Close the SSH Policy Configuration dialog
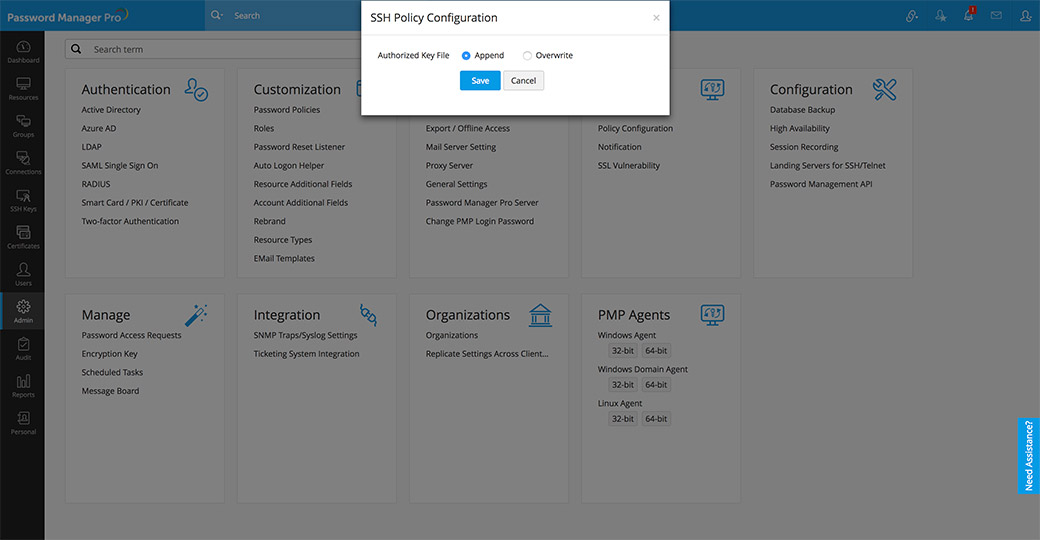1040x540 pixels. click(656, 18)
